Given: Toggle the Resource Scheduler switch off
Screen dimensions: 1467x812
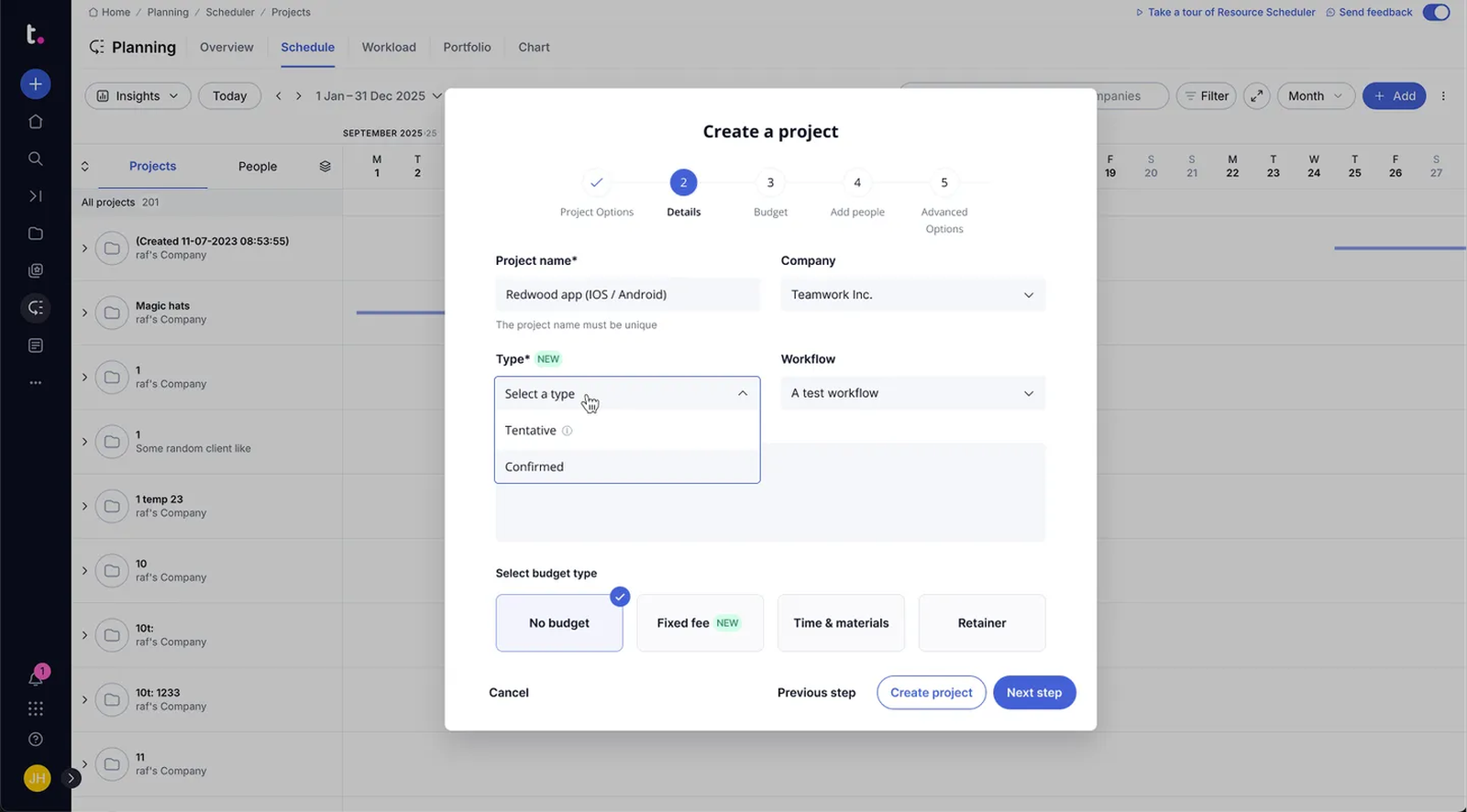Looking at the screenshot, I should coord(1436,13).
